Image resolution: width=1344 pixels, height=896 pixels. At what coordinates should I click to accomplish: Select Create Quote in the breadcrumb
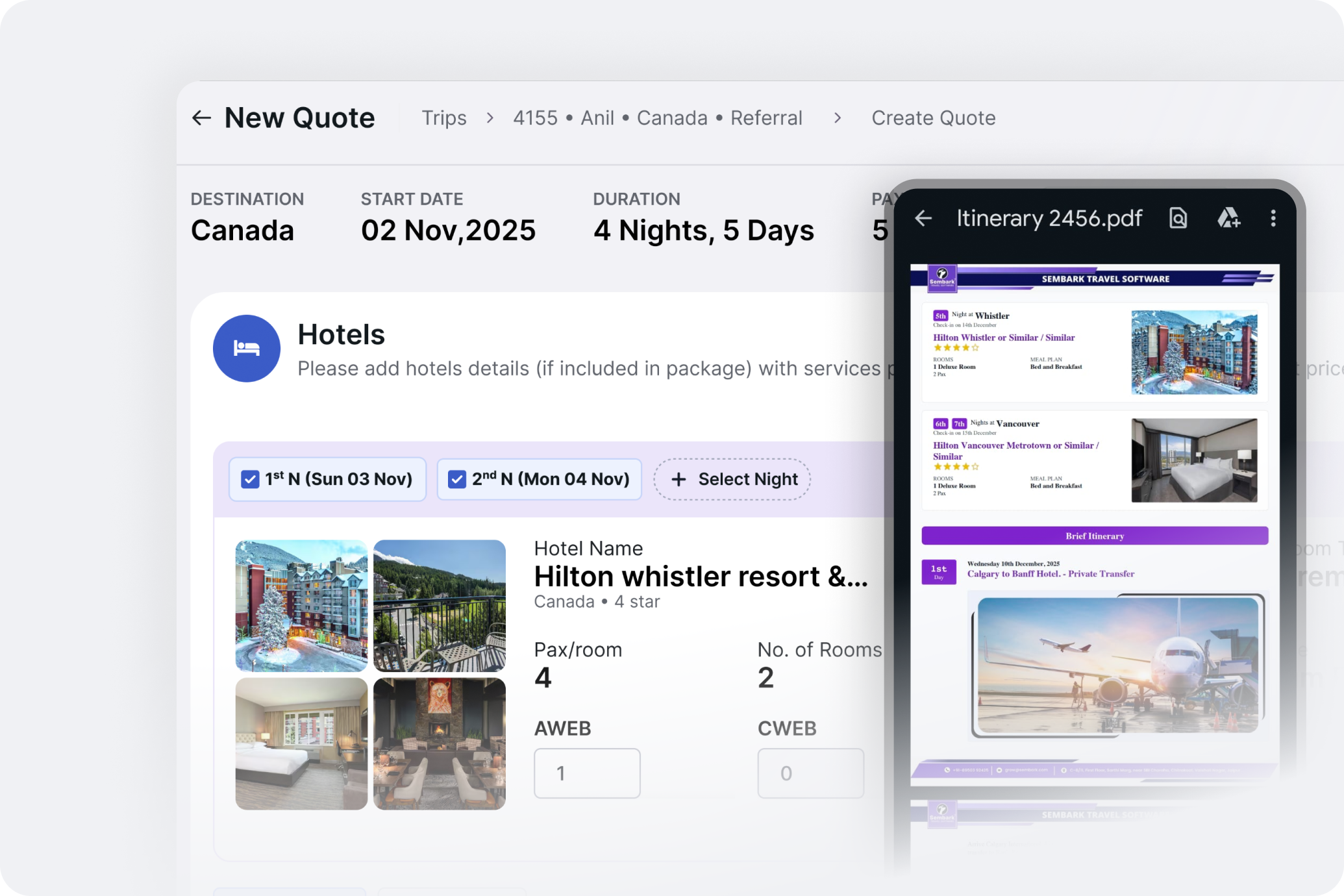click(x=933, y=118)
